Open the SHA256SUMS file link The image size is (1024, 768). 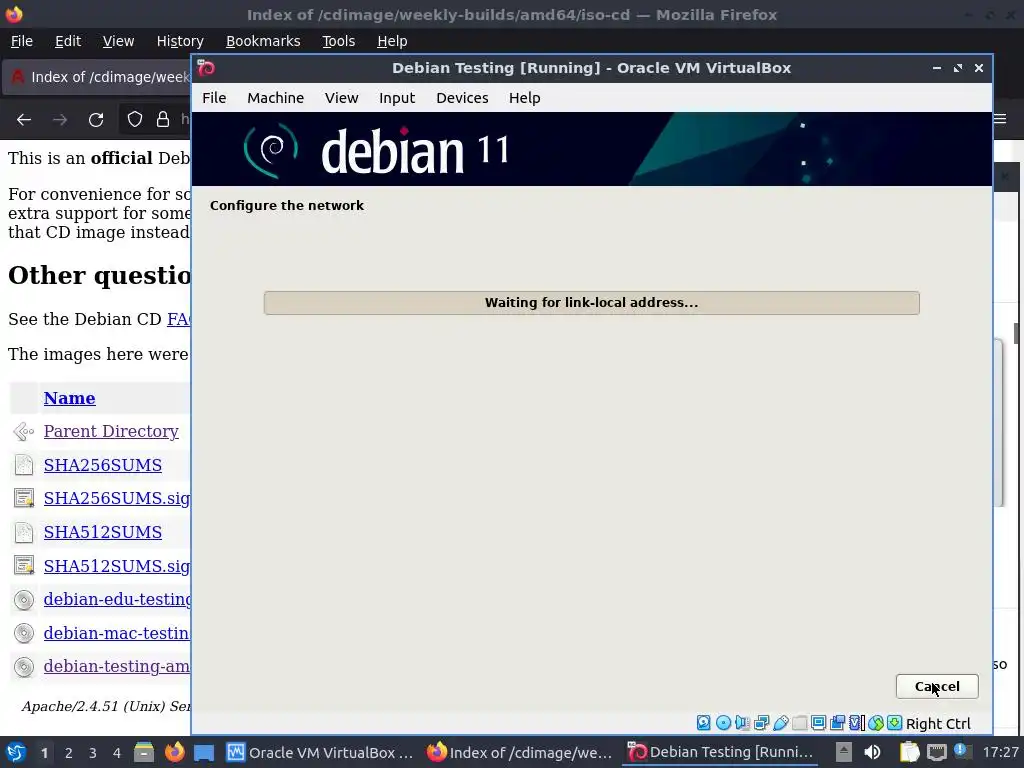pos(103,465)
